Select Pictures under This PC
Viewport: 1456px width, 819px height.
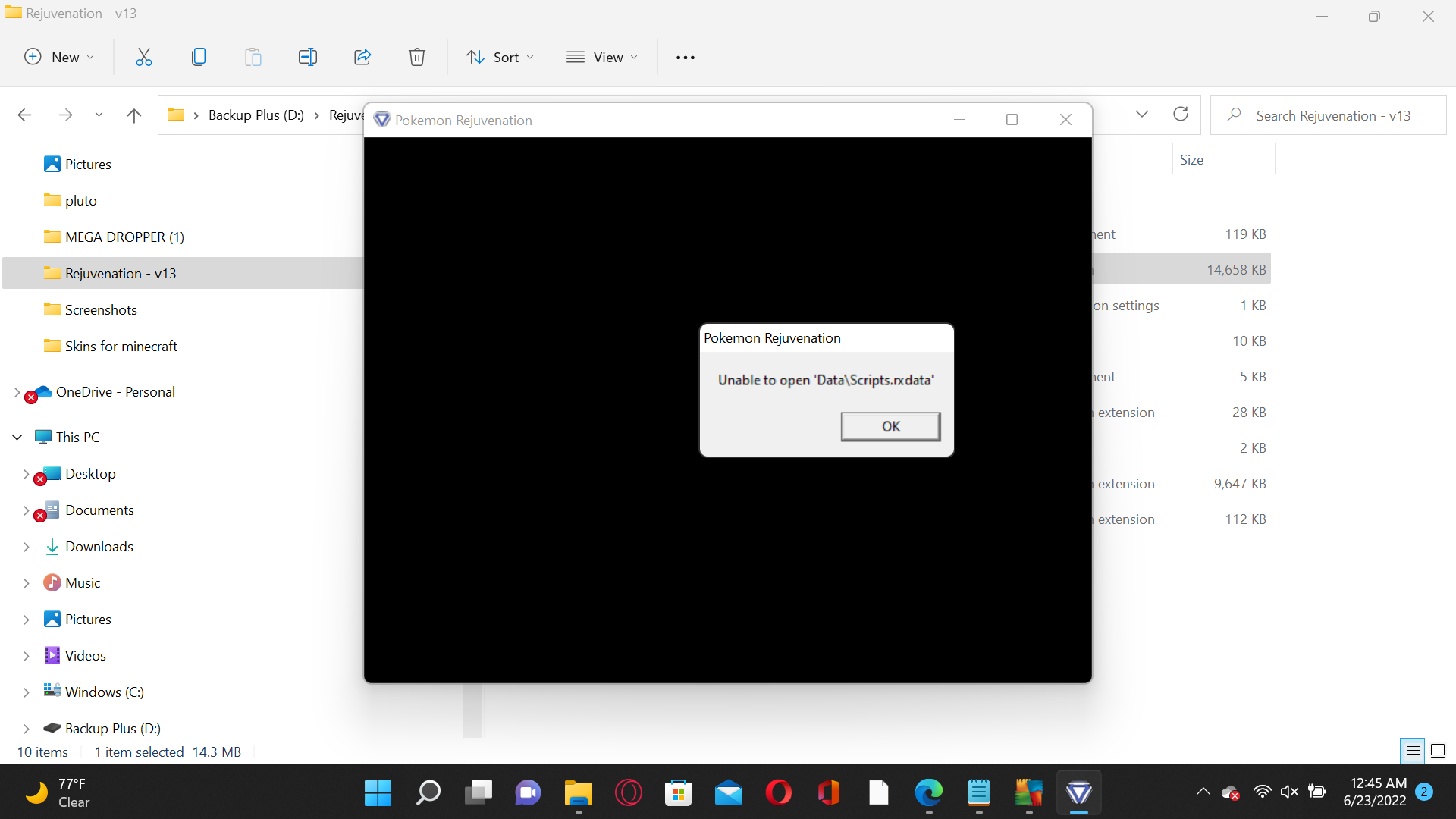[x=88, y=619]
